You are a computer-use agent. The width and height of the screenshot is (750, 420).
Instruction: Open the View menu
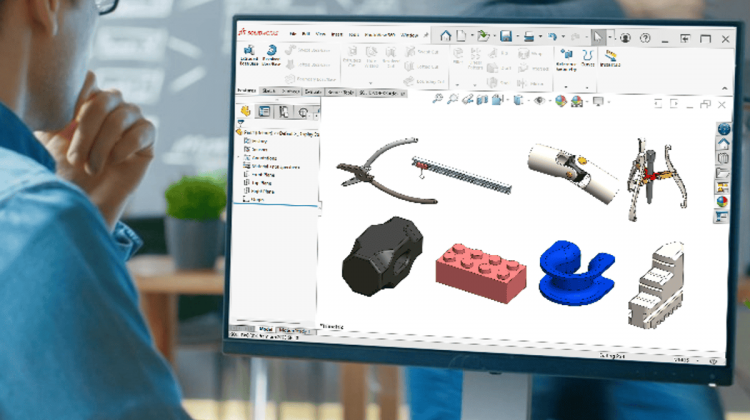pyautogui.click(x=320, y=34)
